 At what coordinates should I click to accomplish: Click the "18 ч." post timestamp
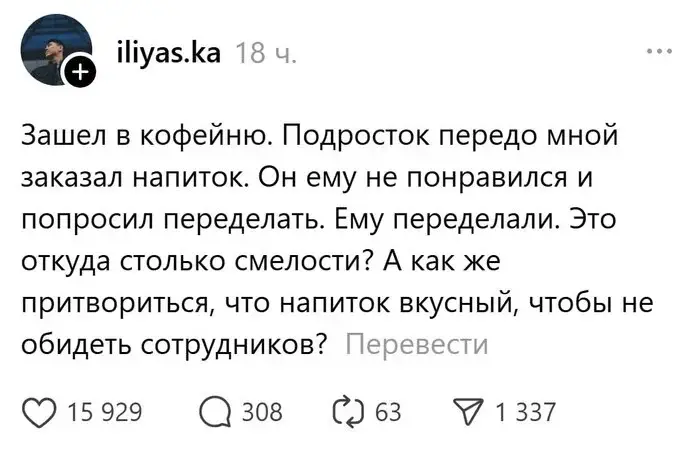pos(264,51)
